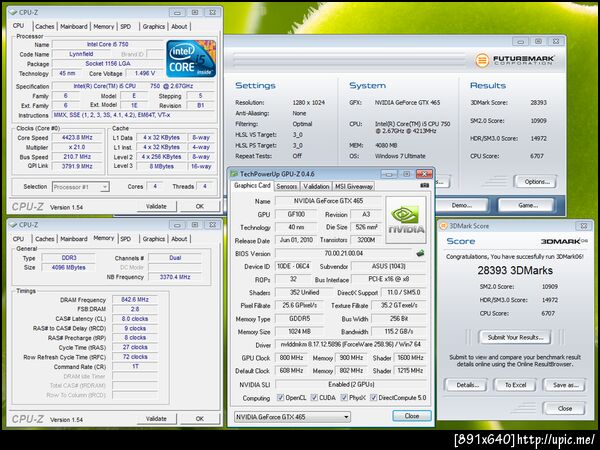Open the Sensors tab in GPU-Z

[x=287, y=186]
